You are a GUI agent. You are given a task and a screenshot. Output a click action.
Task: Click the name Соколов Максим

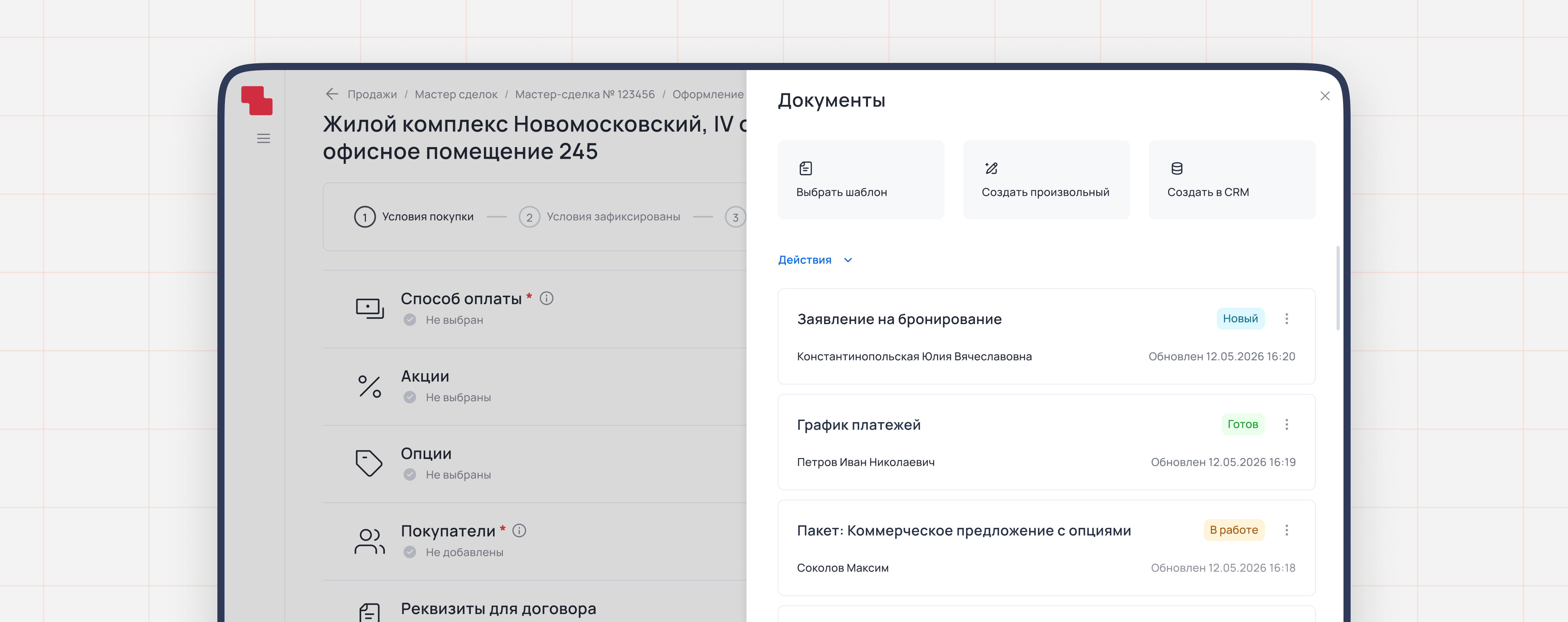[x=843, y=569]
